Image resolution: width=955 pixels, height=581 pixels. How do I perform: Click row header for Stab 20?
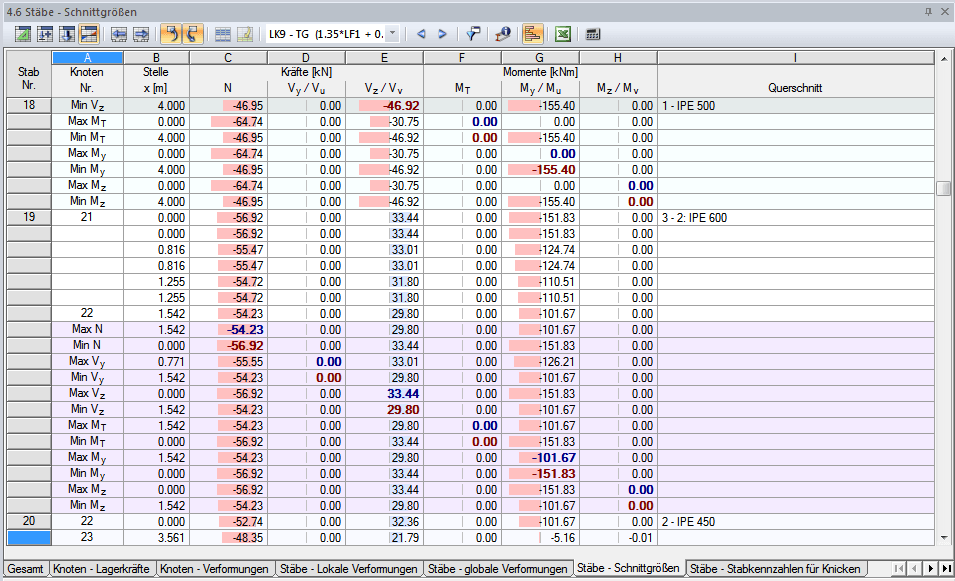(29, 521)
